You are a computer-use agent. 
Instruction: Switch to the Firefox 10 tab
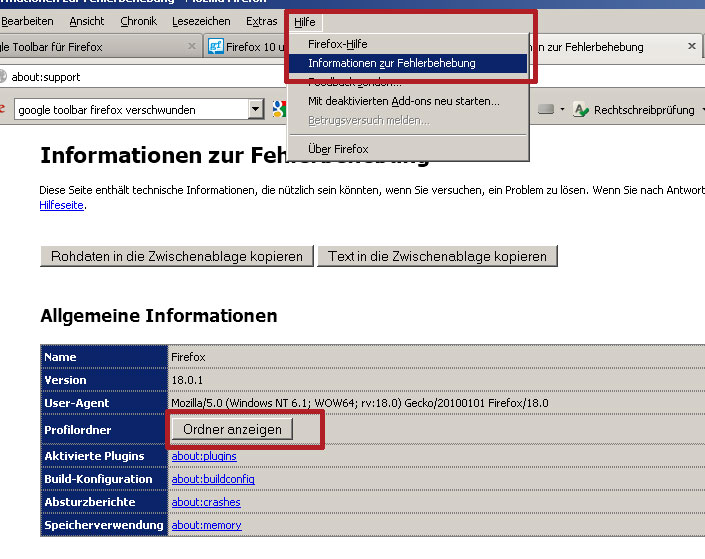(x=245, y=47)
